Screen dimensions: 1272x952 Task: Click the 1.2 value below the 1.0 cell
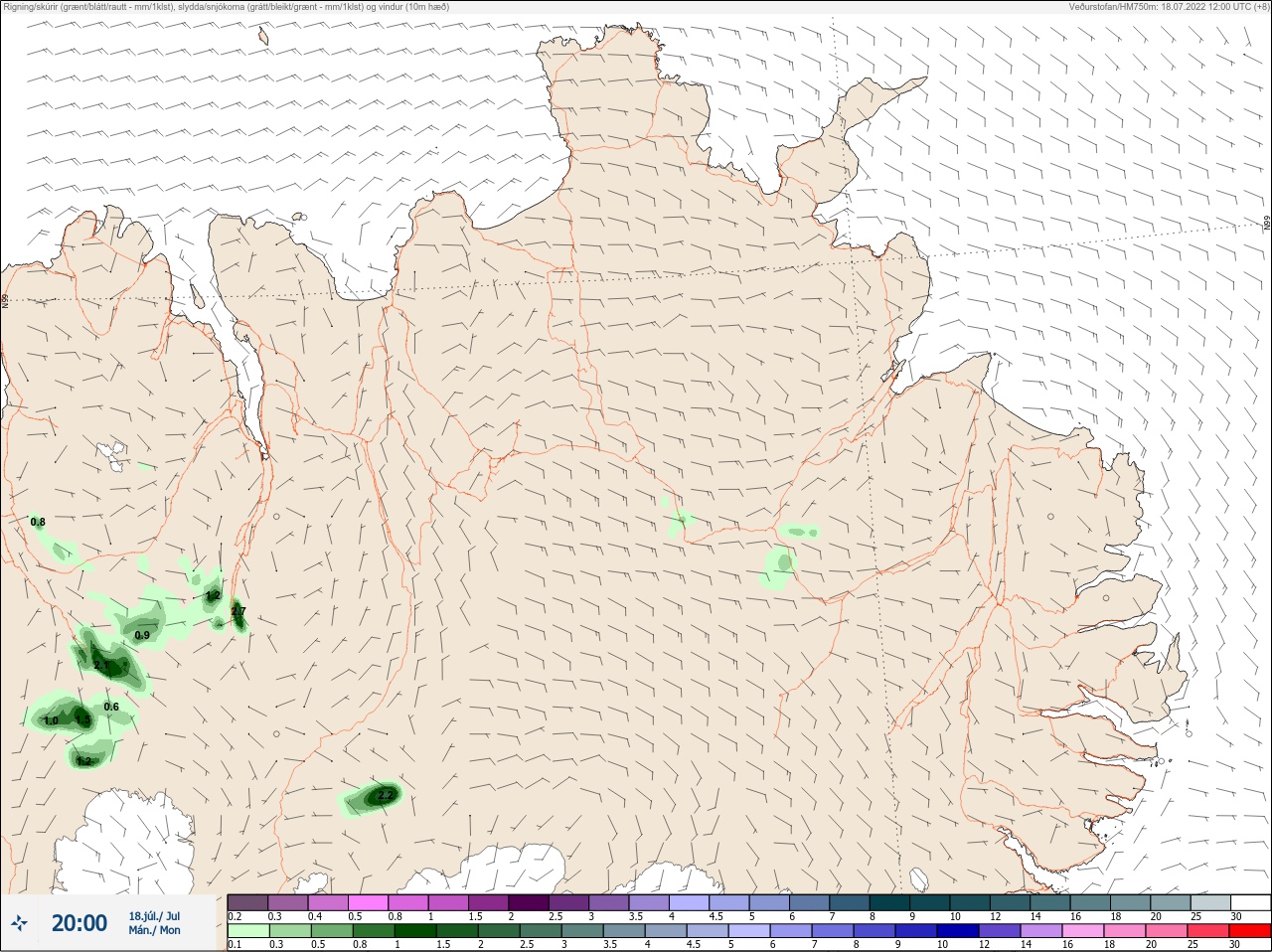[84, 761]
